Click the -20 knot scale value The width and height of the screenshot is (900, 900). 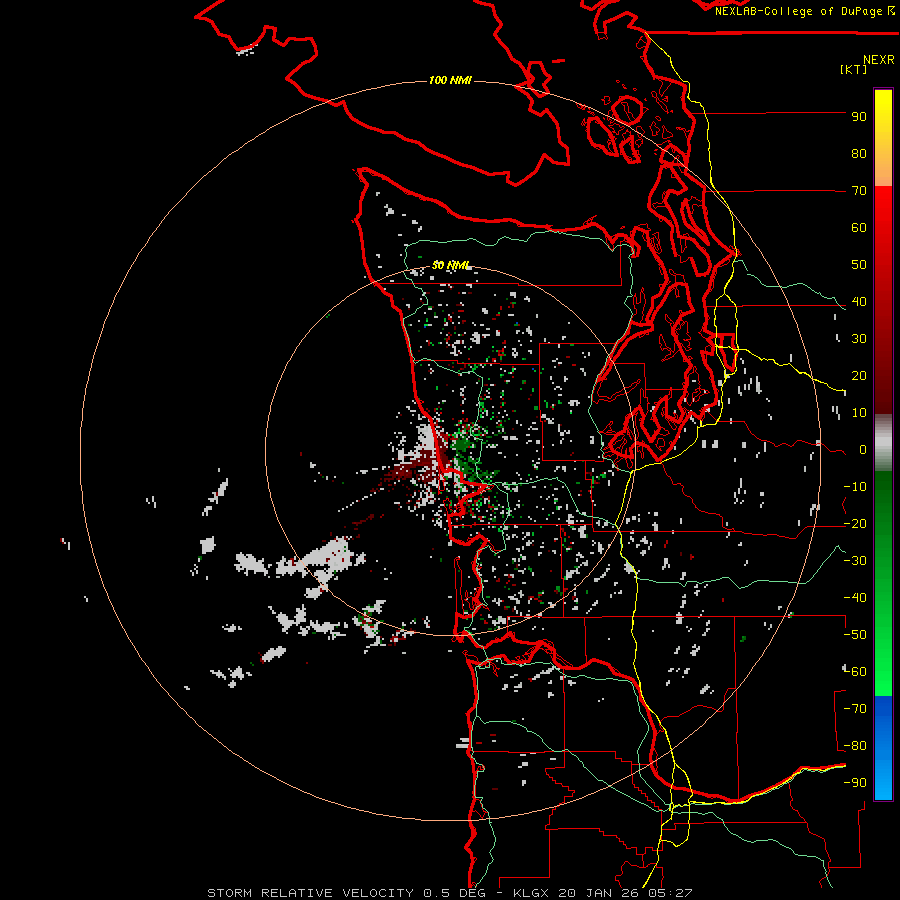point(855,524)
